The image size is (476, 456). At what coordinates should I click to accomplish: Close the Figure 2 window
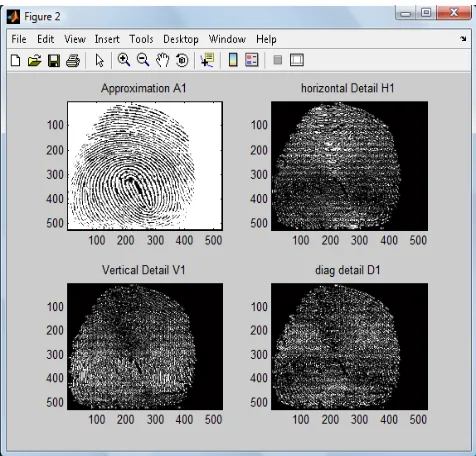(x=454, y=13)
